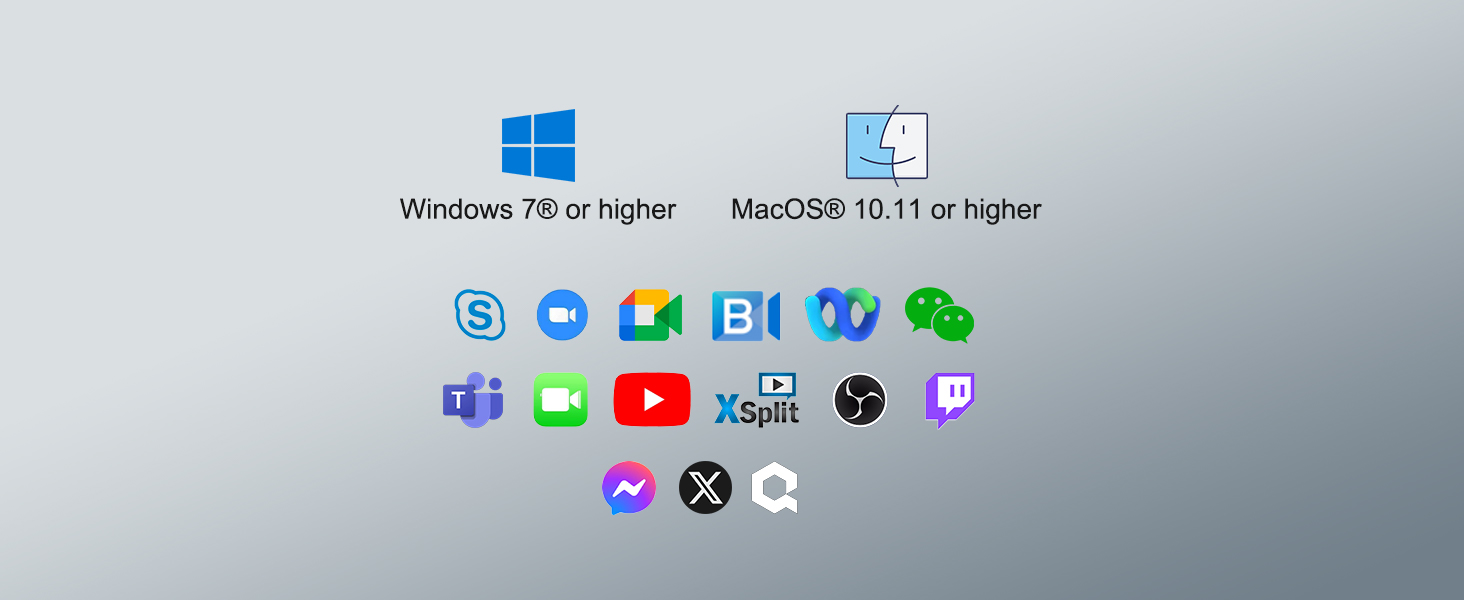Click the Microsoft Teams icon

pos(473,400)
